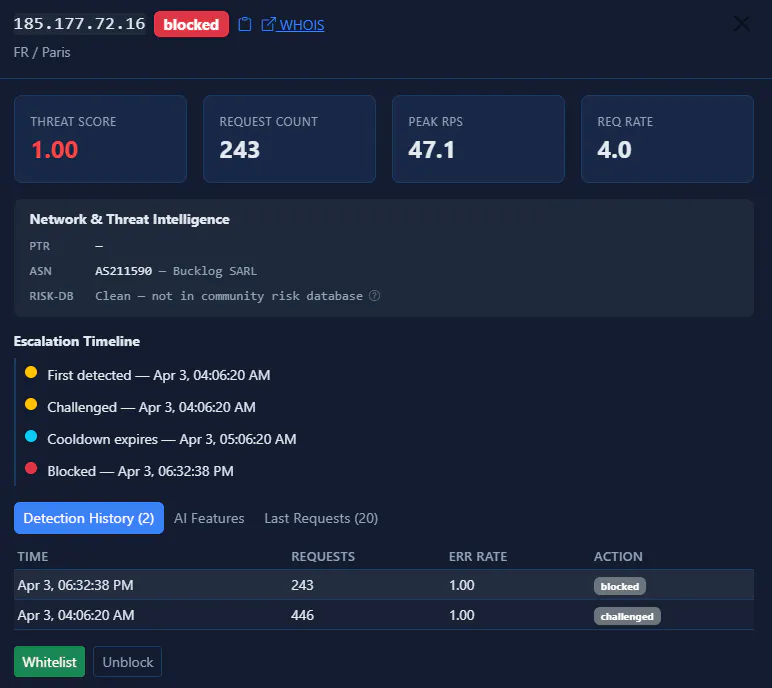Select the Detection History (2) tab
The width and height of the screenshot is (772, 688).
pos(89,518)
